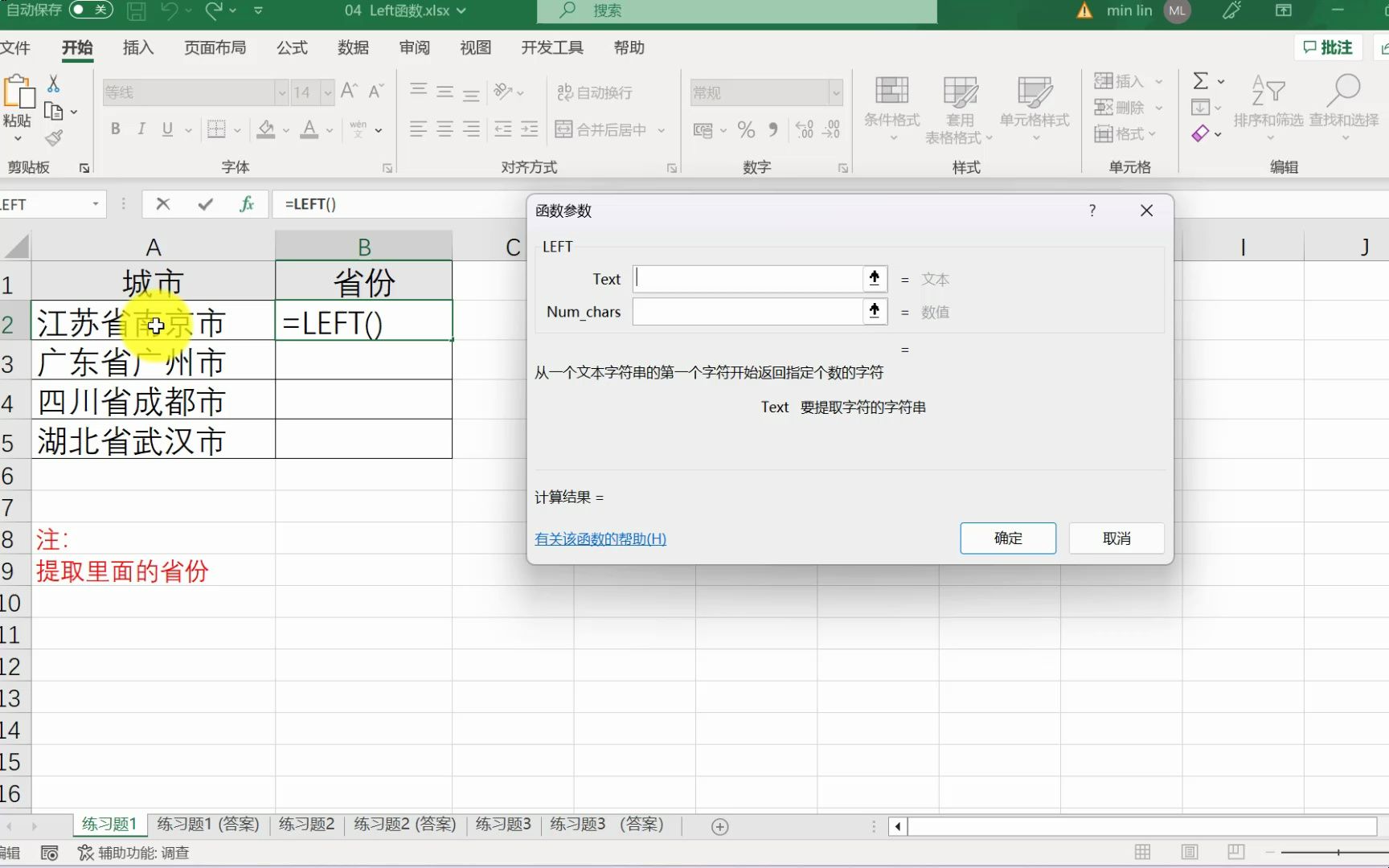The height and width of the screenshot is (868, 1389).
Task: Click the Format Painter brush icon
Action: point(54,138)
